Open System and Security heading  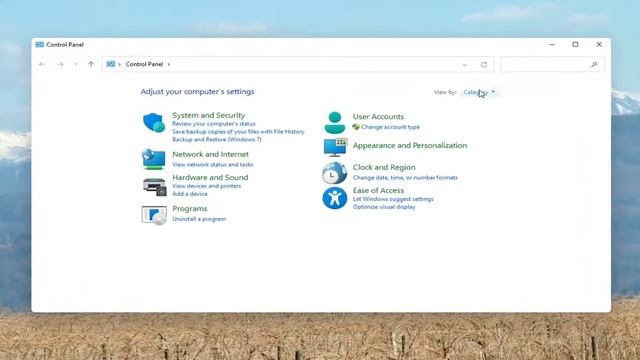pos(209,115)
